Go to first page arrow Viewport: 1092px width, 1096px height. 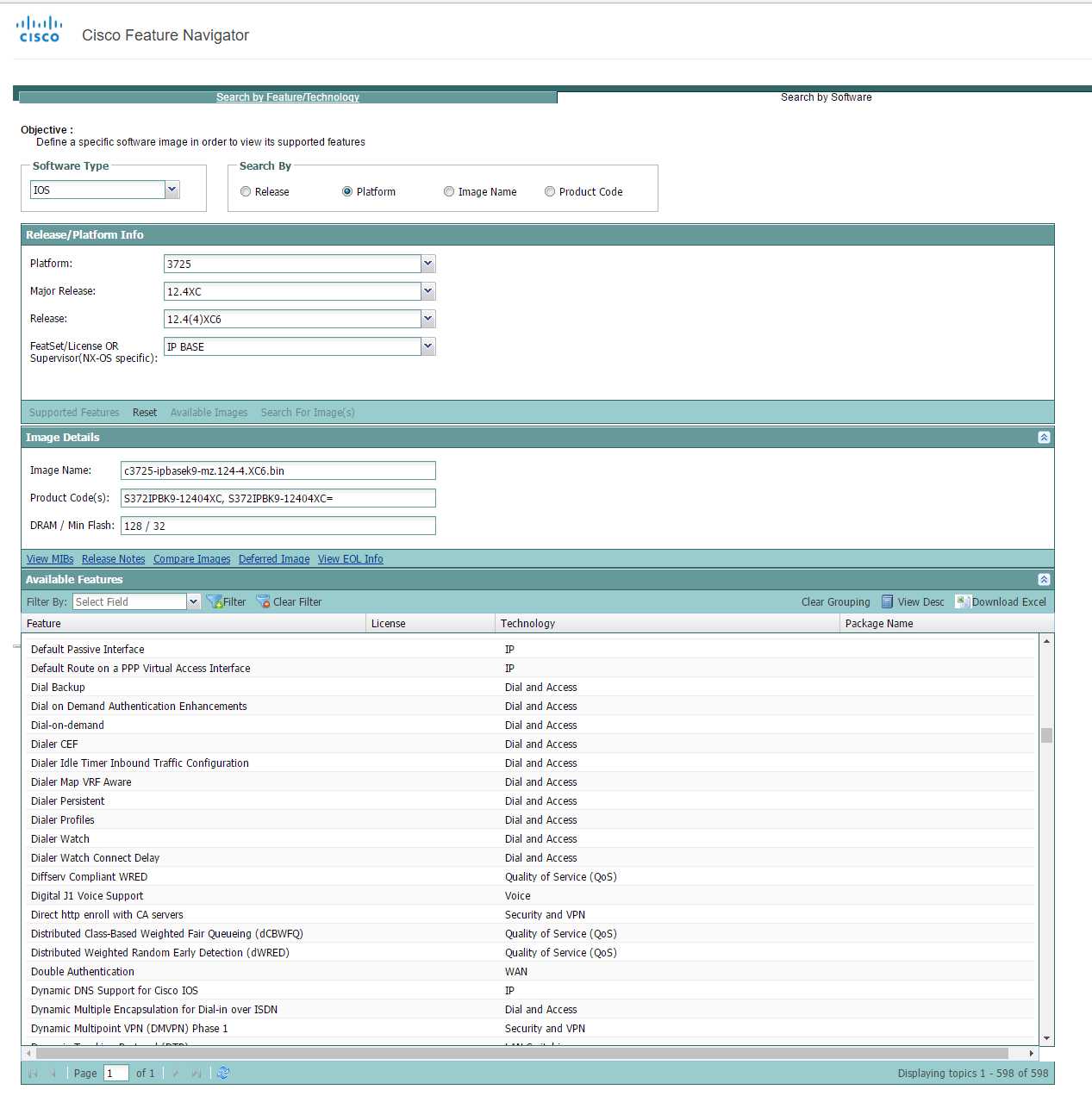(34, 1074)
